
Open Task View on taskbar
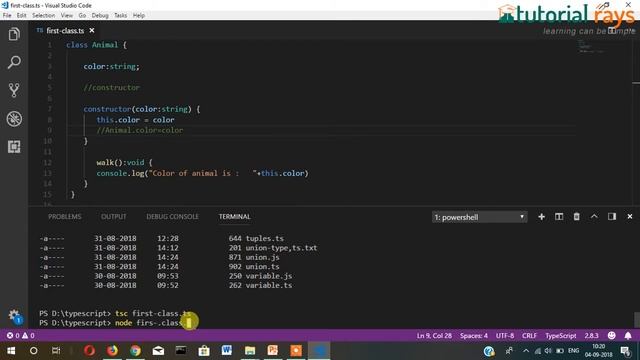pos(56,351)
